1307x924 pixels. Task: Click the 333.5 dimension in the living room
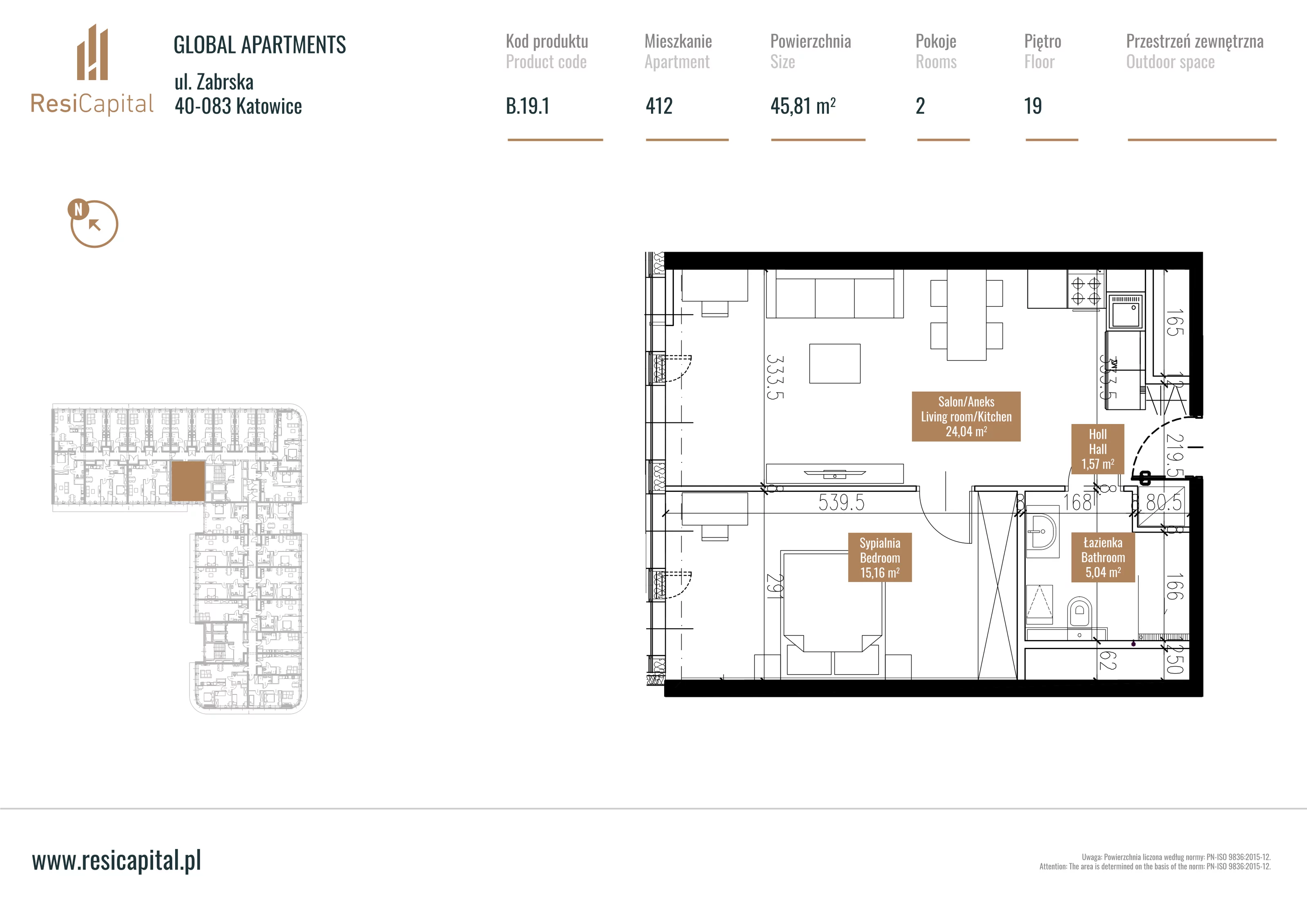(x=775, y=377)
